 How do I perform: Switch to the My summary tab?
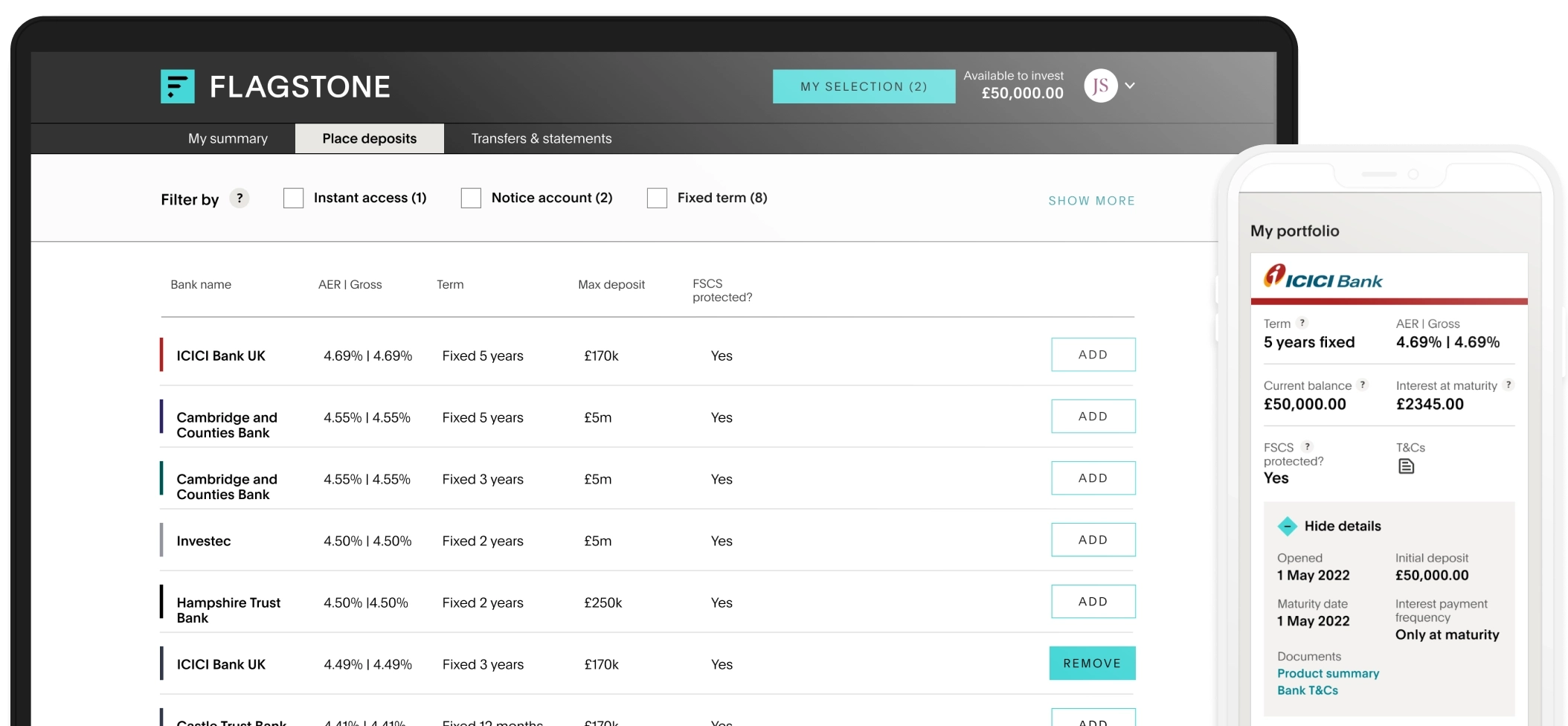coord(228,138)
